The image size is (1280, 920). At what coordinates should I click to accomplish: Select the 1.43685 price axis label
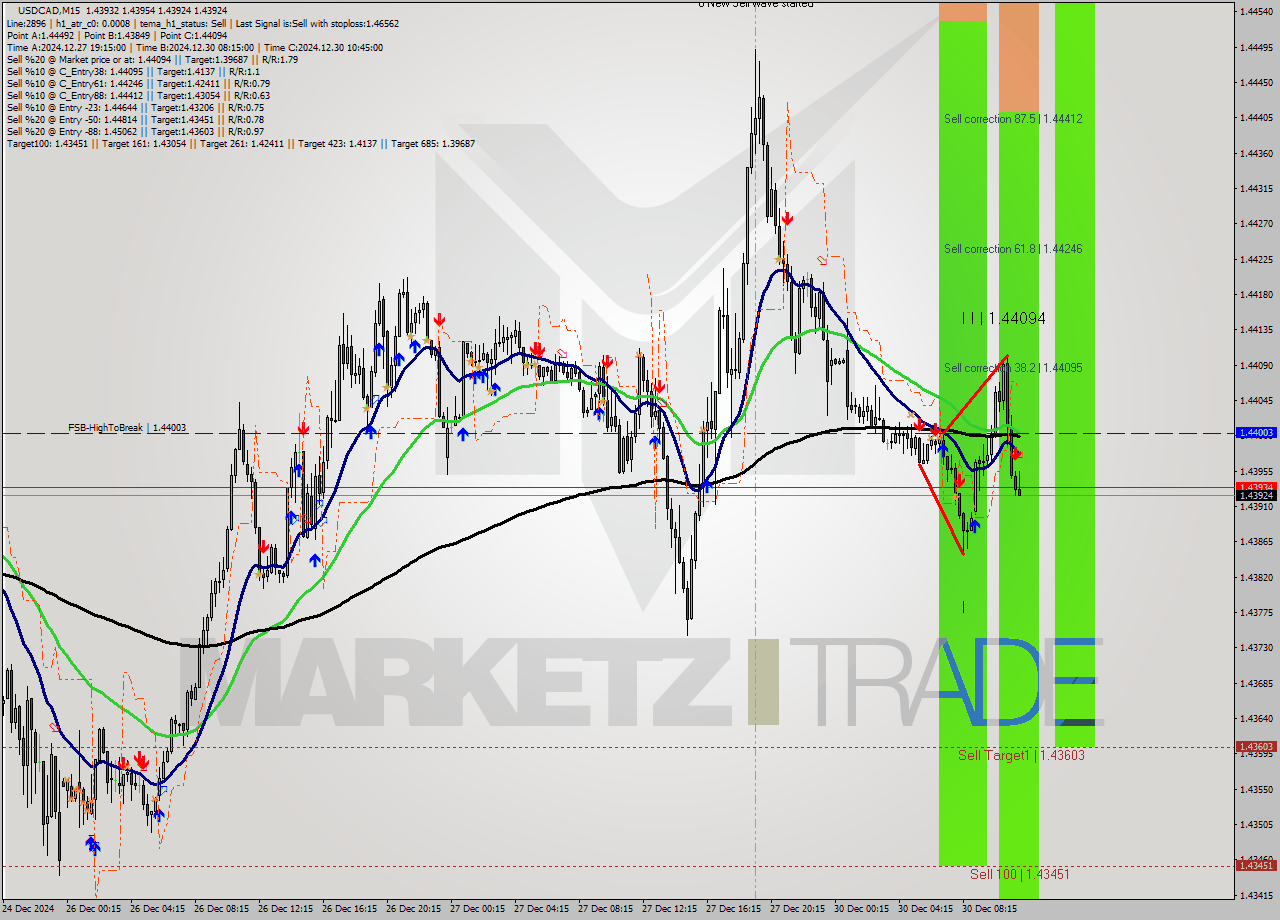1256,683
